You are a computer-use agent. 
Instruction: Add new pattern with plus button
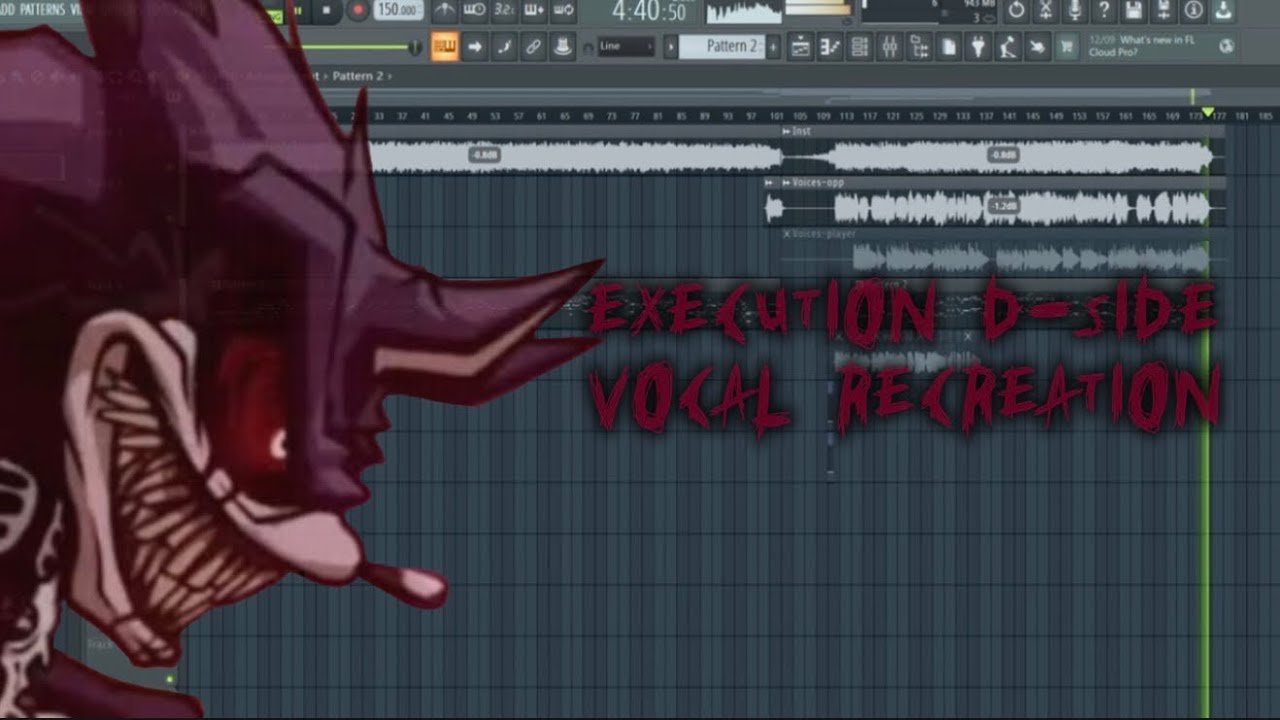click(x=773, y=46)
